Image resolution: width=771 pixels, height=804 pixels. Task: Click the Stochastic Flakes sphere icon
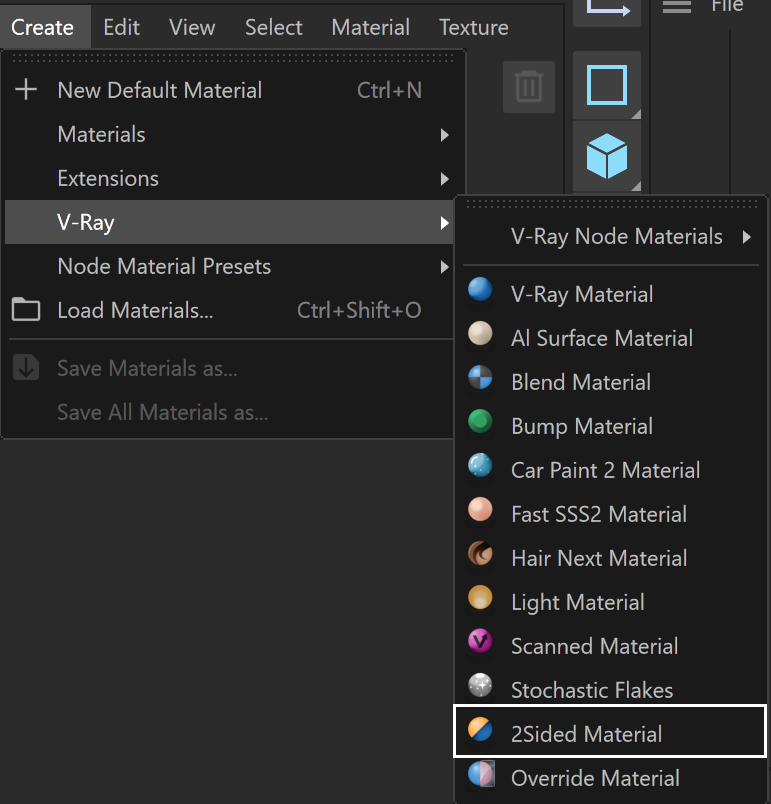pos(480,686)
